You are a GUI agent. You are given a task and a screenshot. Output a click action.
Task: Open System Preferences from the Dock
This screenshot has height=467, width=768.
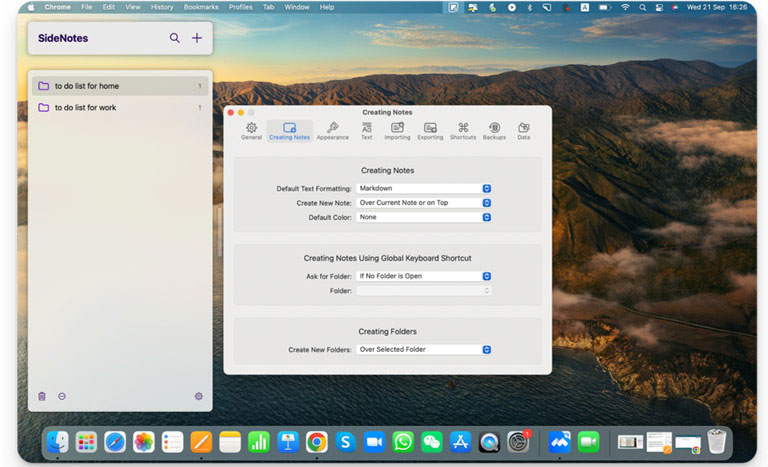(518, 442)
